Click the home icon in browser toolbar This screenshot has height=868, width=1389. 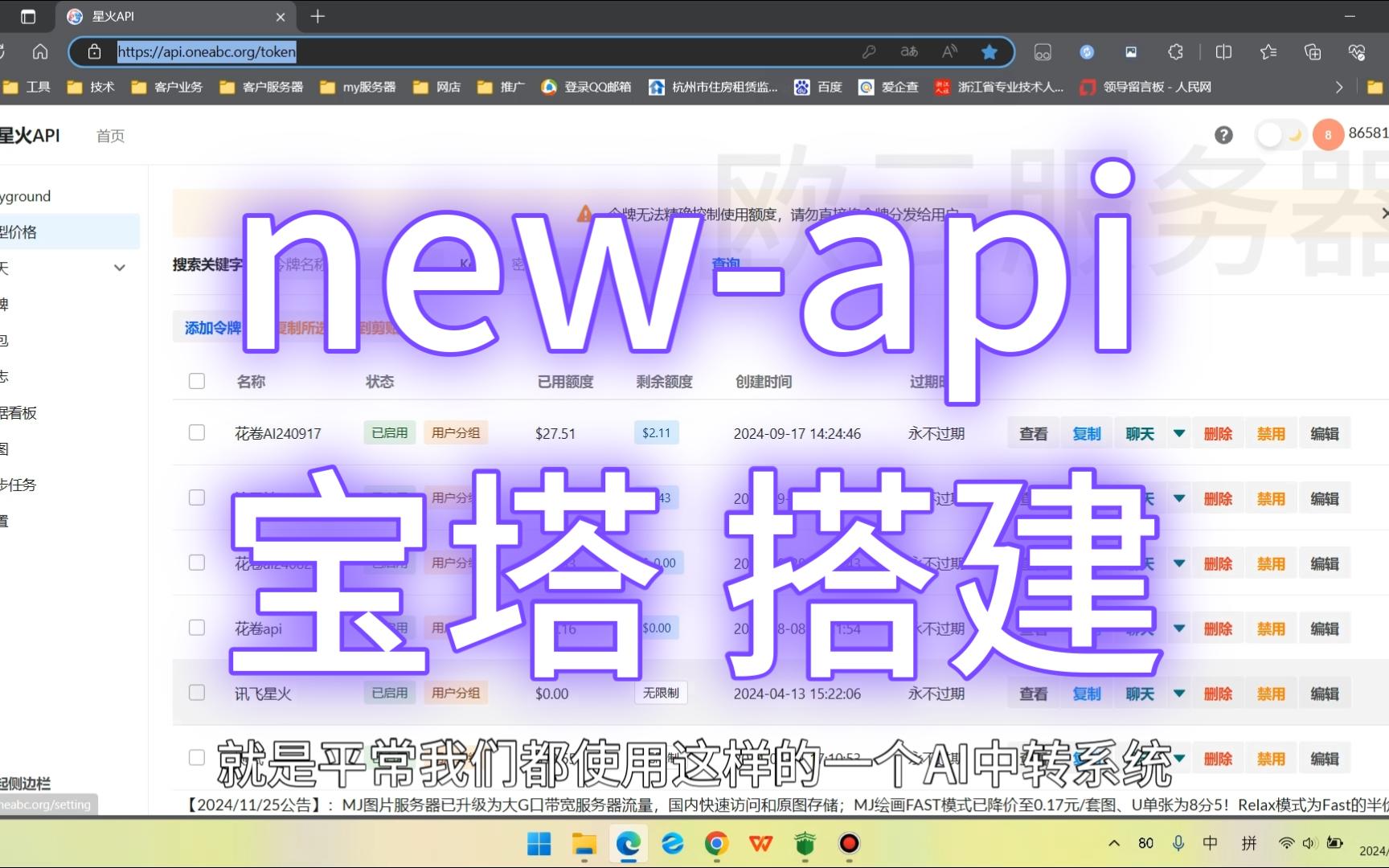coord(40,52)
